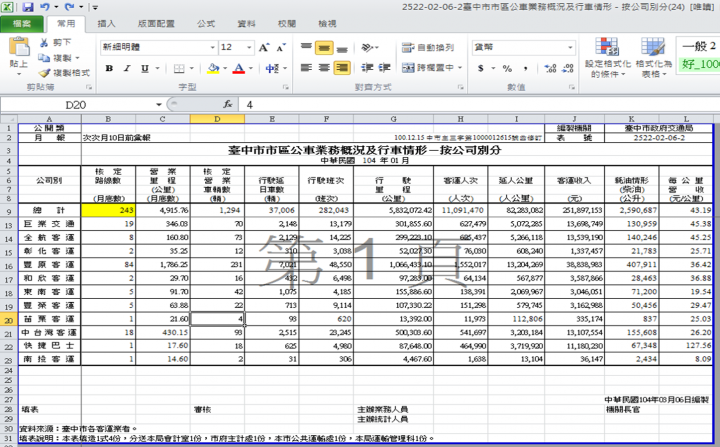Save the workbook using the disk icon
The width and height of the screenshot is (720, 447).
tap(28, 7)
